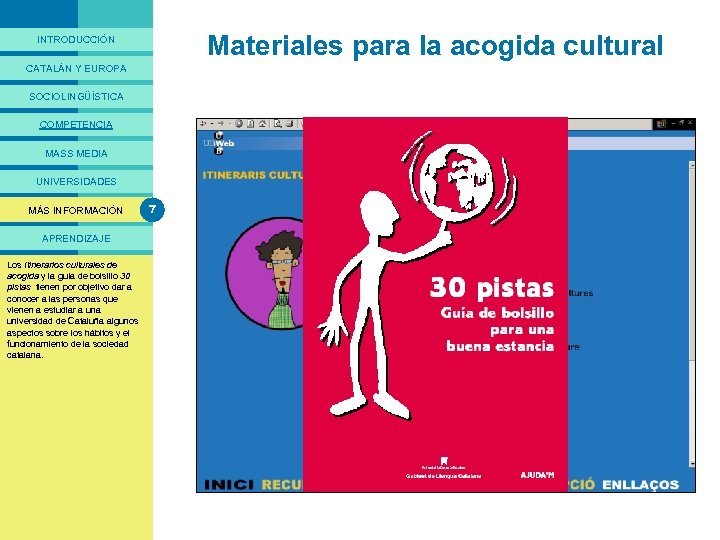Image resolution: width=720 pixels, height=540 pixels.
Task: Click AJUDA'M on the red cover
Action: (537, 475)
